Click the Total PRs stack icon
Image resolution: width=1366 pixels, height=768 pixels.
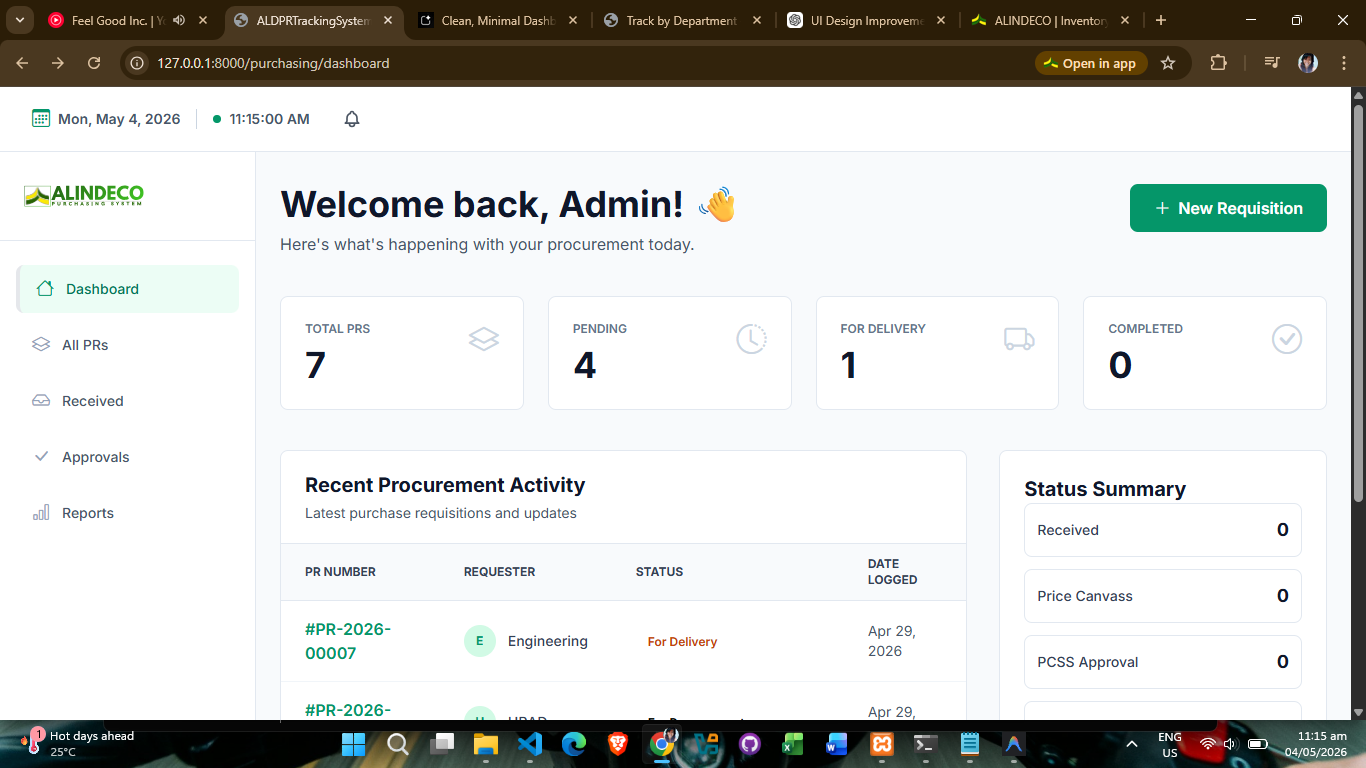pyautogui.click(x=484, y=339)
